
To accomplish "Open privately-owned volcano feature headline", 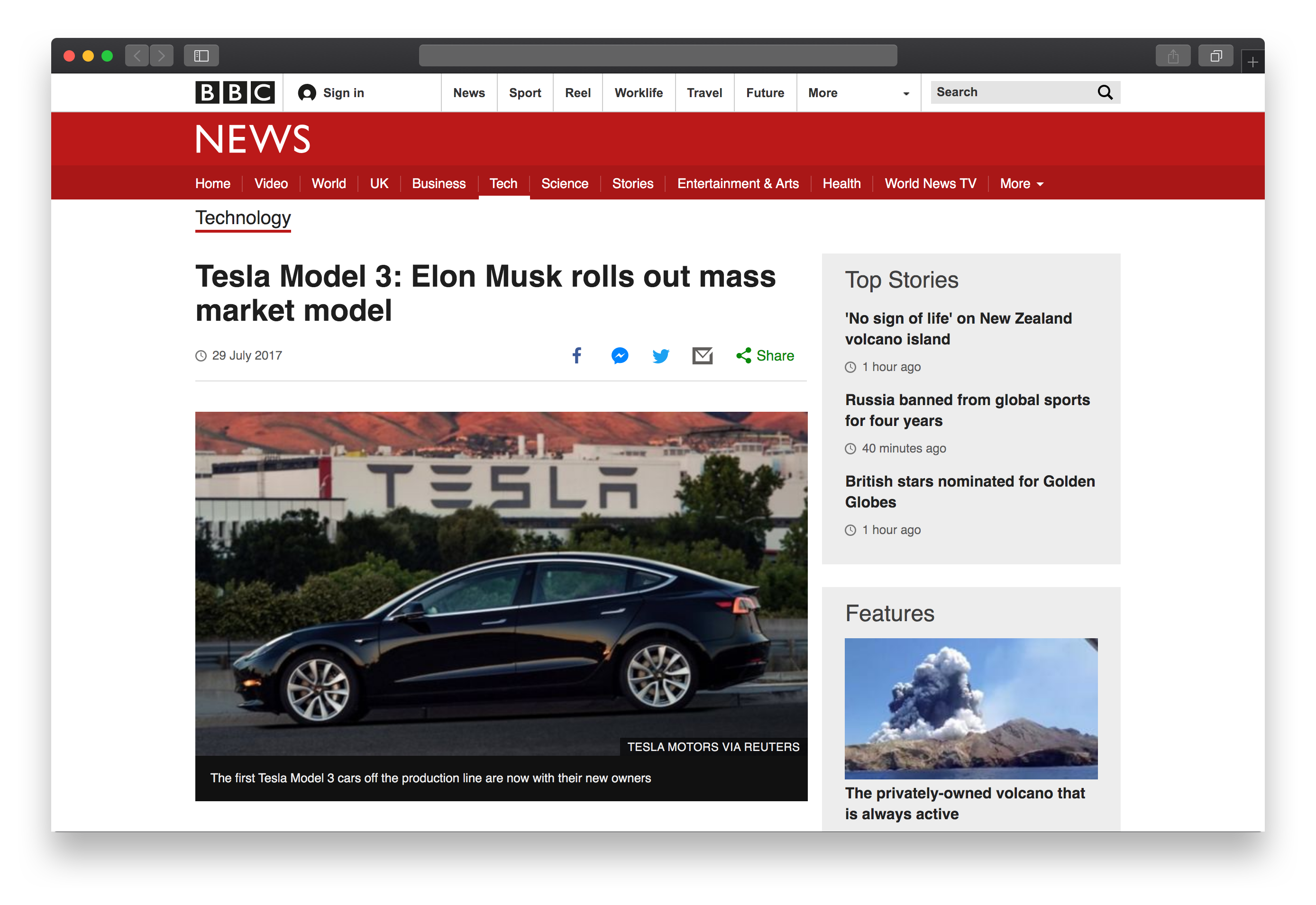I will point(965,804).
